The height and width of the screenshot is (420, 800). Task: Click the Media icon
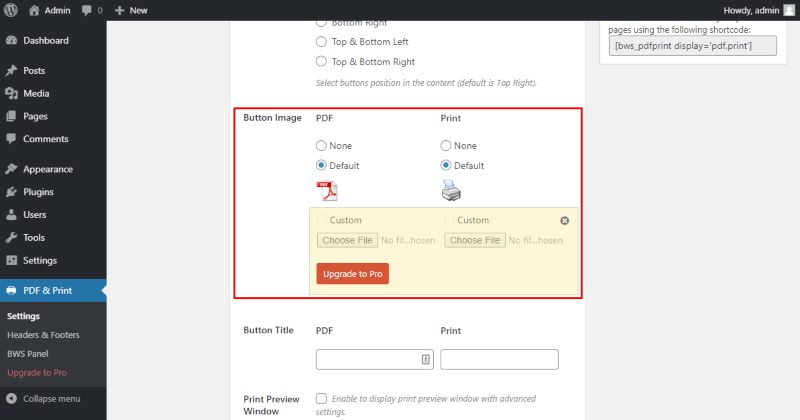[x=11, y=93]
